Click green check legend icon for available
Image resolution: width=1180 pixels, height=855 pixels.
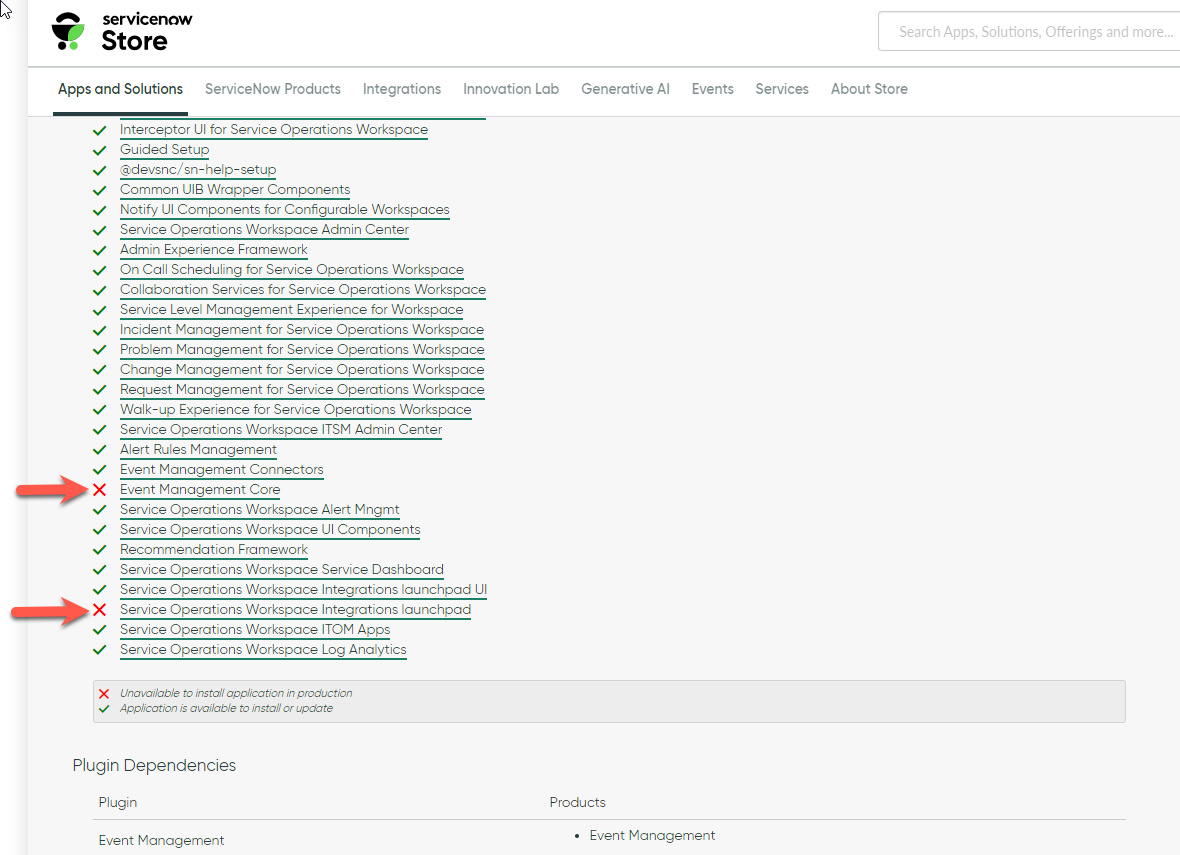pos(104,709)
